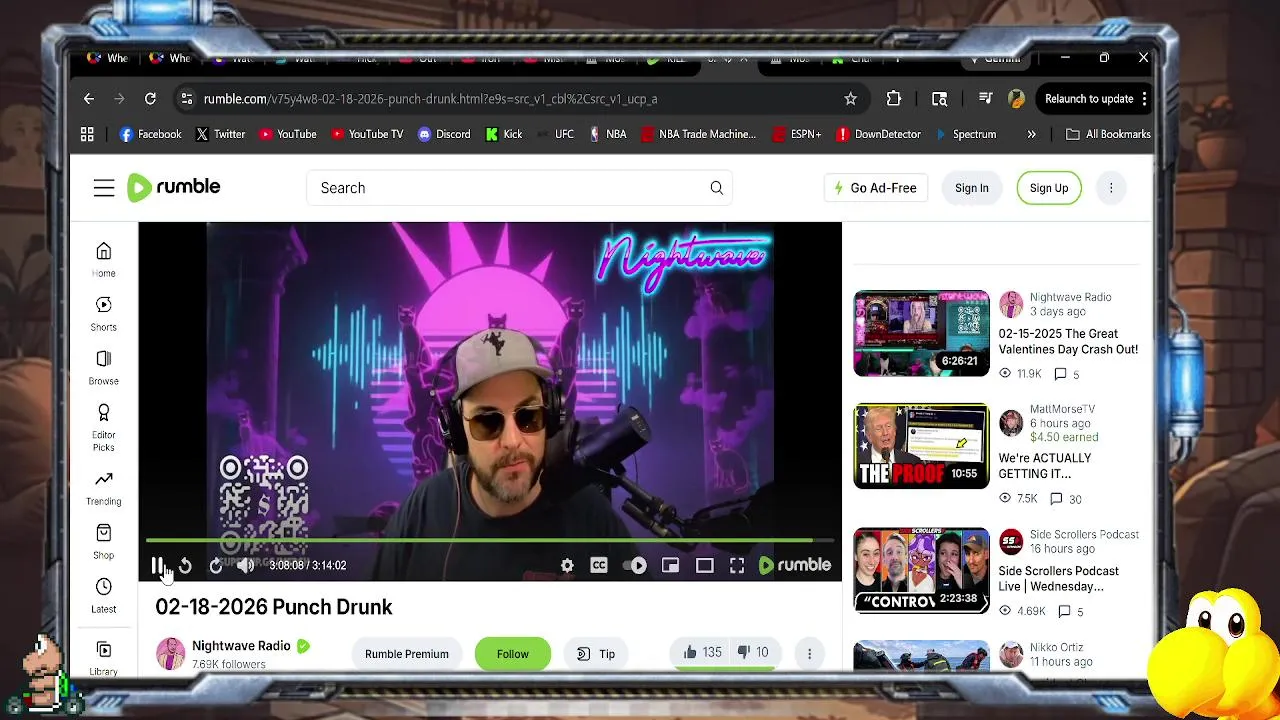This screenshot has width=1280, height=720.
Task: Click the Go Ad-Free button
Action: pos(876,188)
